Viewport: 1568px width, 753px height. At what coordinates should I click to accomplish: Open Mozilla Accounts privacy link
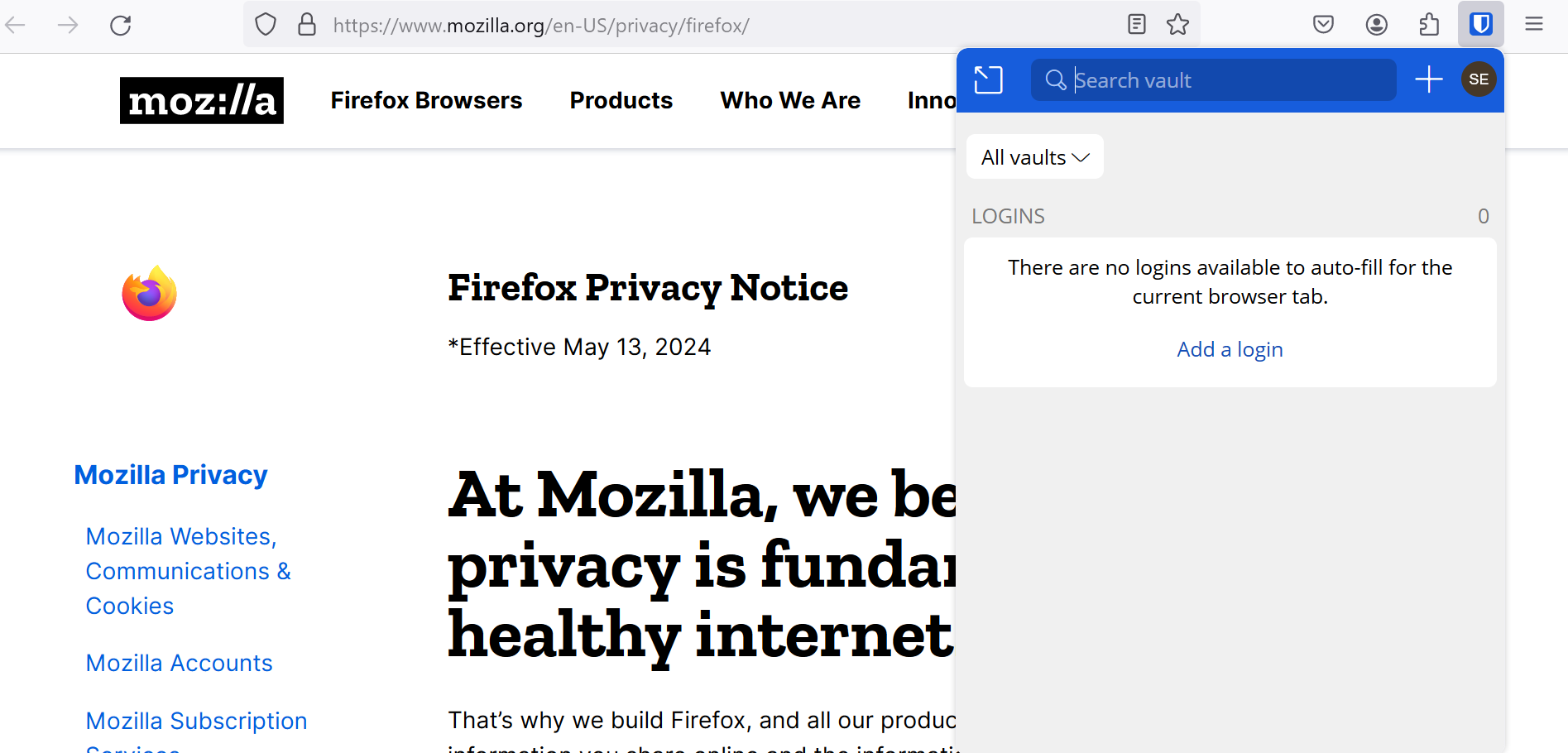tap(180, 663)
